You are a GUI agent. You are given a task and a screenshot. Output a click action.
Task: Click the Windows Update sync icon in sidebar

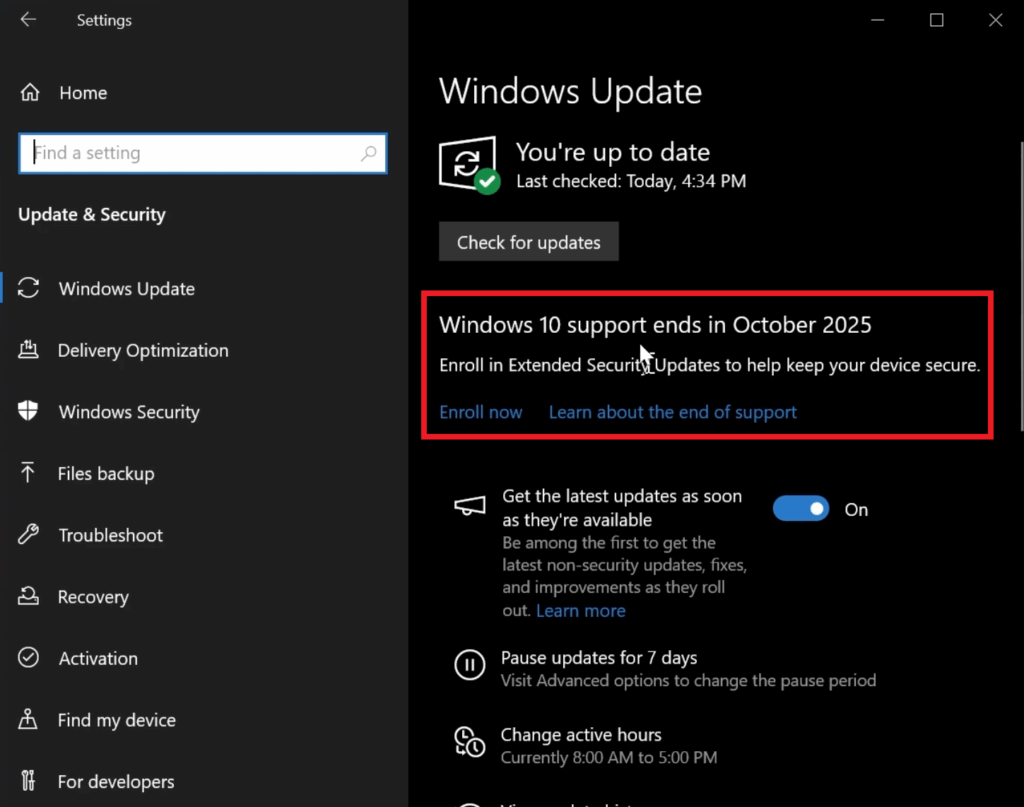(x=29, y=289)
